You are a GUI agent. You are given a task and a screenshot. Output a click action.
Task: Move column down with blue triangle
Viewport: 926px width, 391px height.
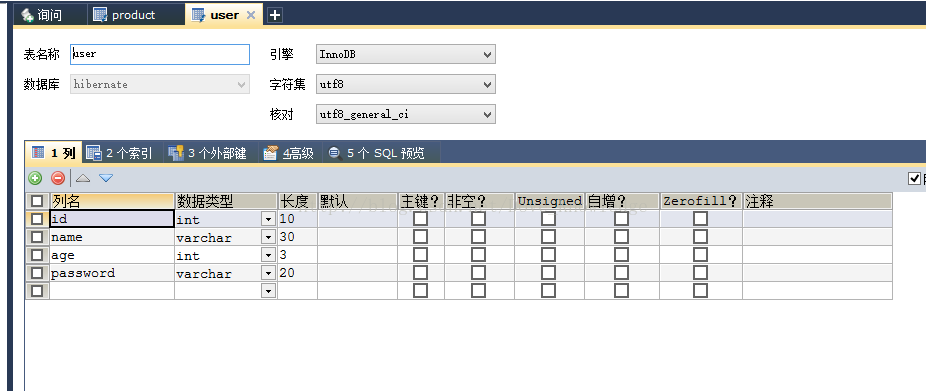click(x=106, y=178)
